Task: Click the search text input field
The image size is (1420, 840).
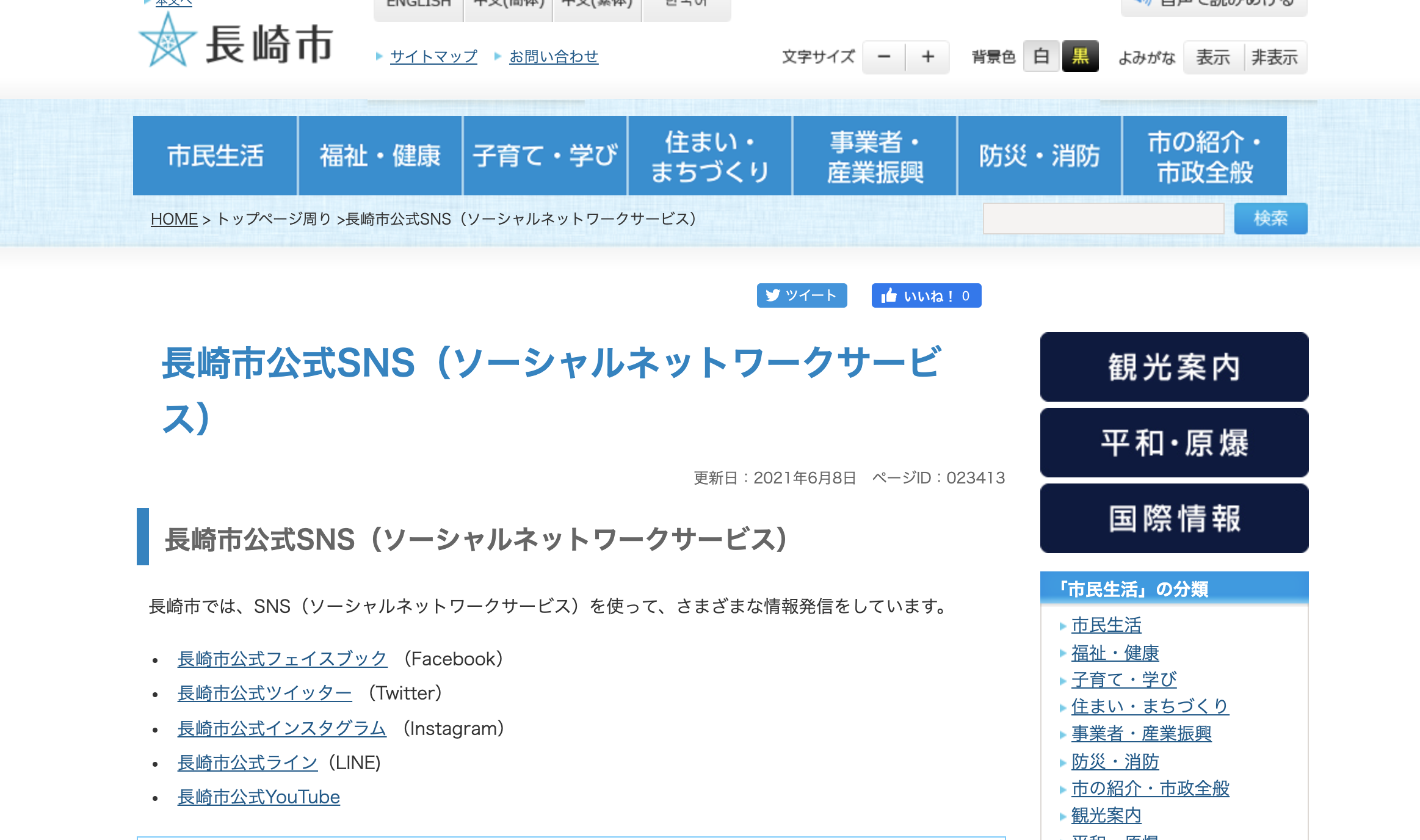Action: [1103, 219]
